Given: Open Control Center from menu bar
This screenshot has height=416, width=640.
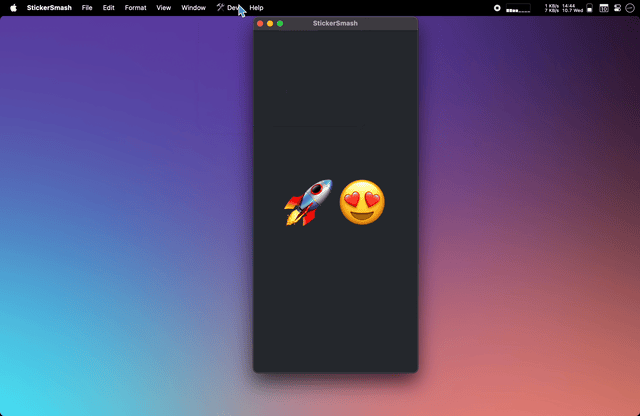Looking at the screenshot, I should [x=616, y=7].
